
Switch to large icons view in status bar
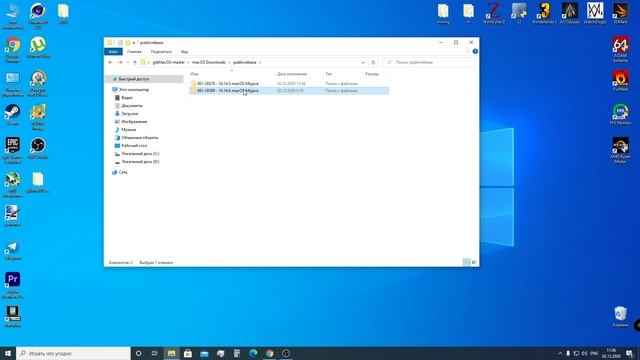click(474, 262)
